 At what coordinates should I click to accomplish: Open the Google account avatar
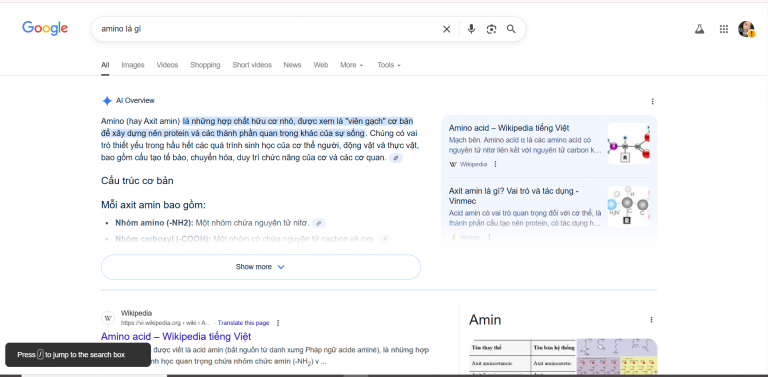click(746, 29)
